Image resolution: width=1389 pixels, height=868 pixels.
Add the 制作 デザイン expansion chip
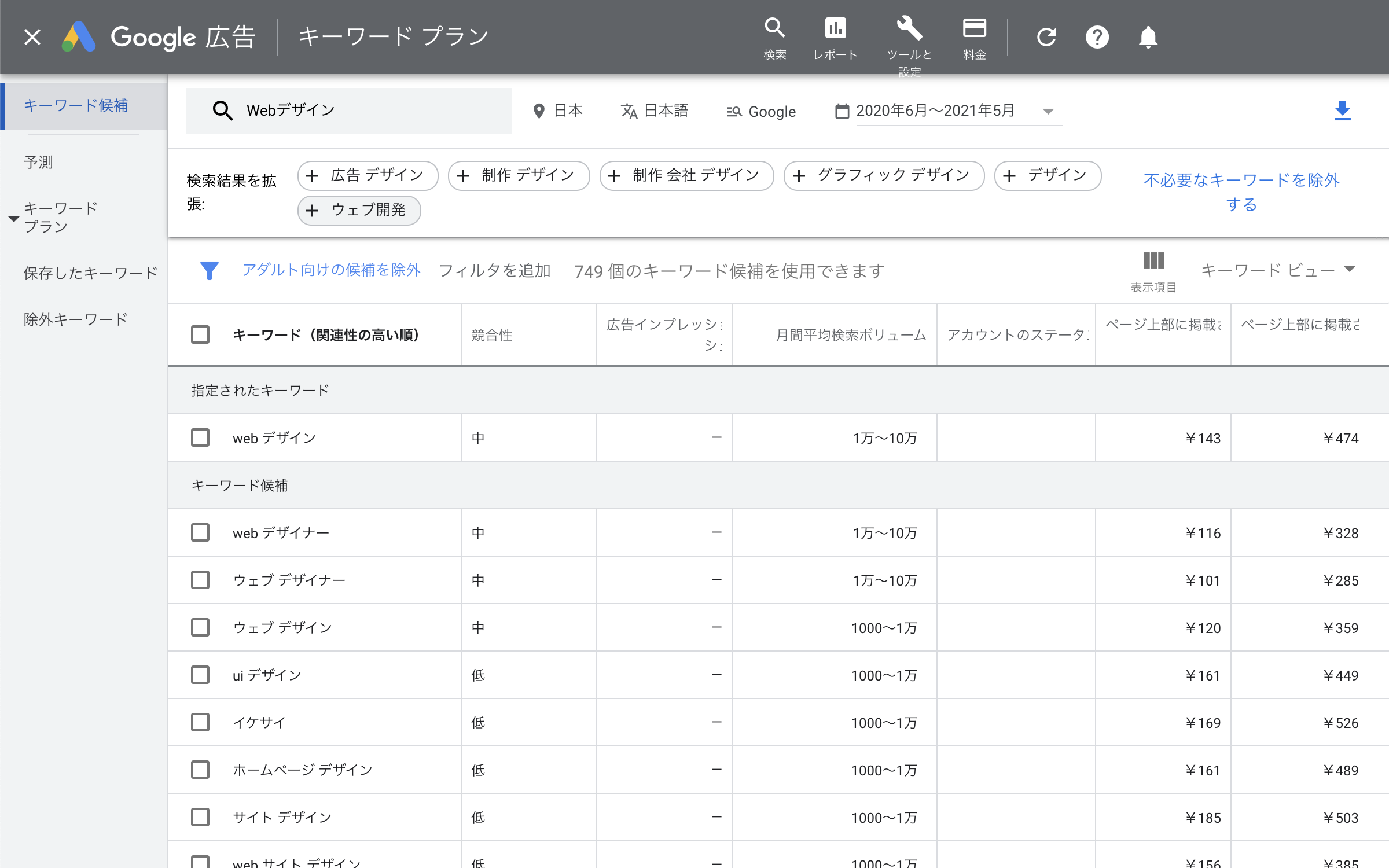pos(519,175)
